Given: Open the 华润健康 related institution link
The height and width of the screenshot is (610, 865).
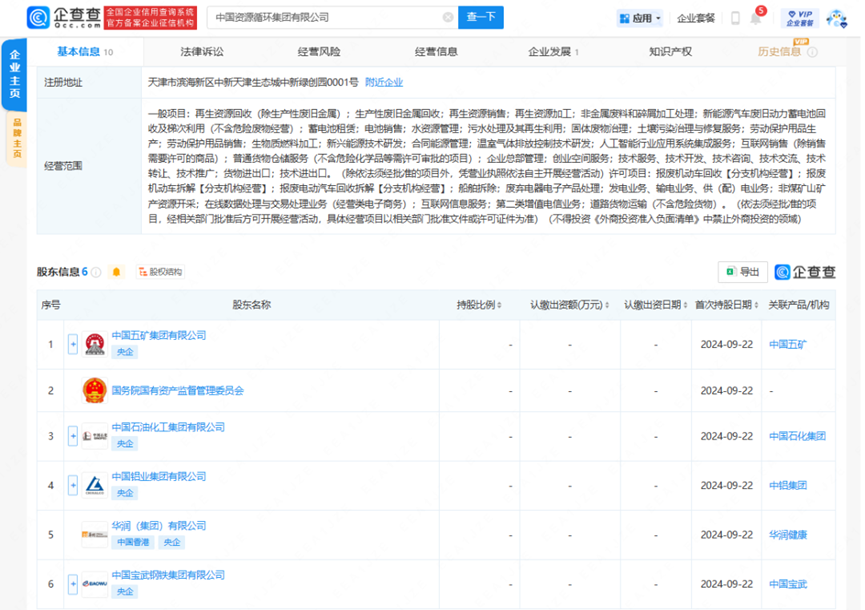Looking at the screenshot, I should coord(788,534).
